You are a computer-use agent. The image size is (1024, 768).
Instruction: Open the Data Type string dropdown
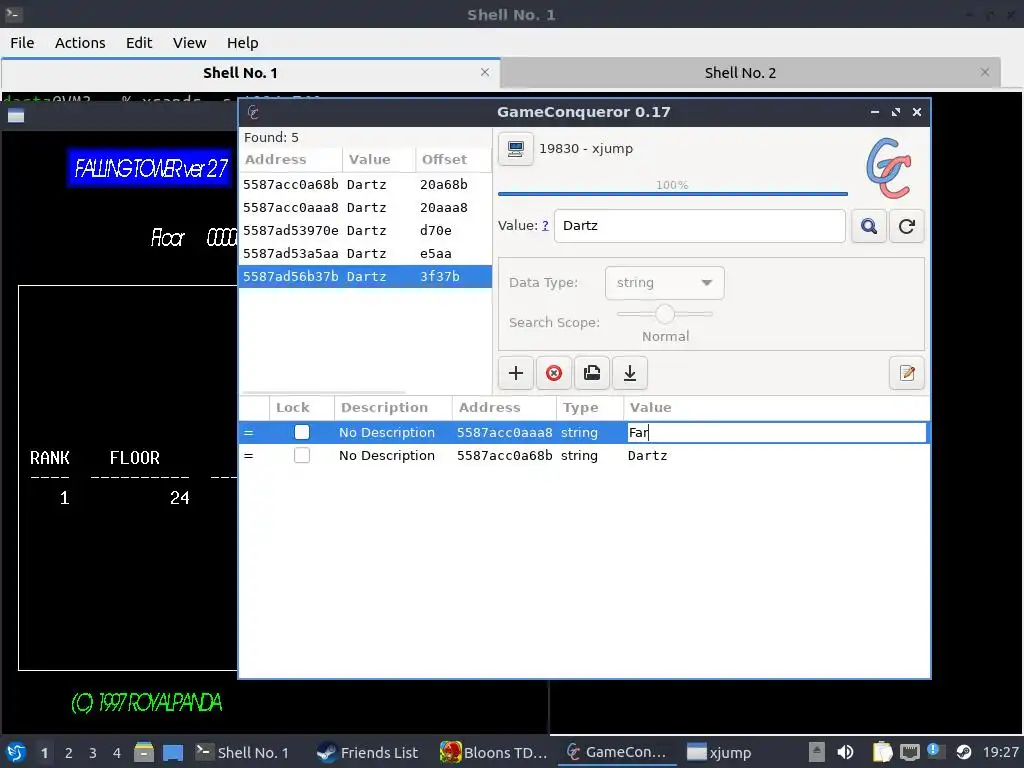(x=664, y=283)
